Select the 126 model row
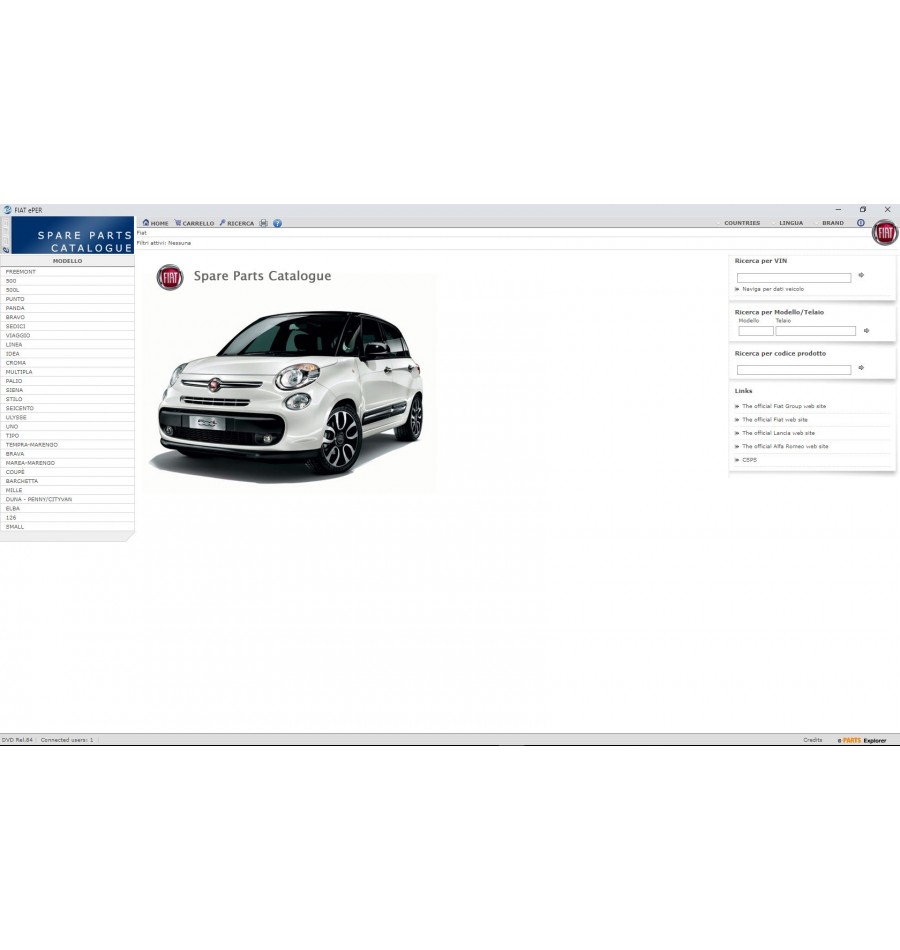This screenshot has width=900, height=950. [67, 517]
